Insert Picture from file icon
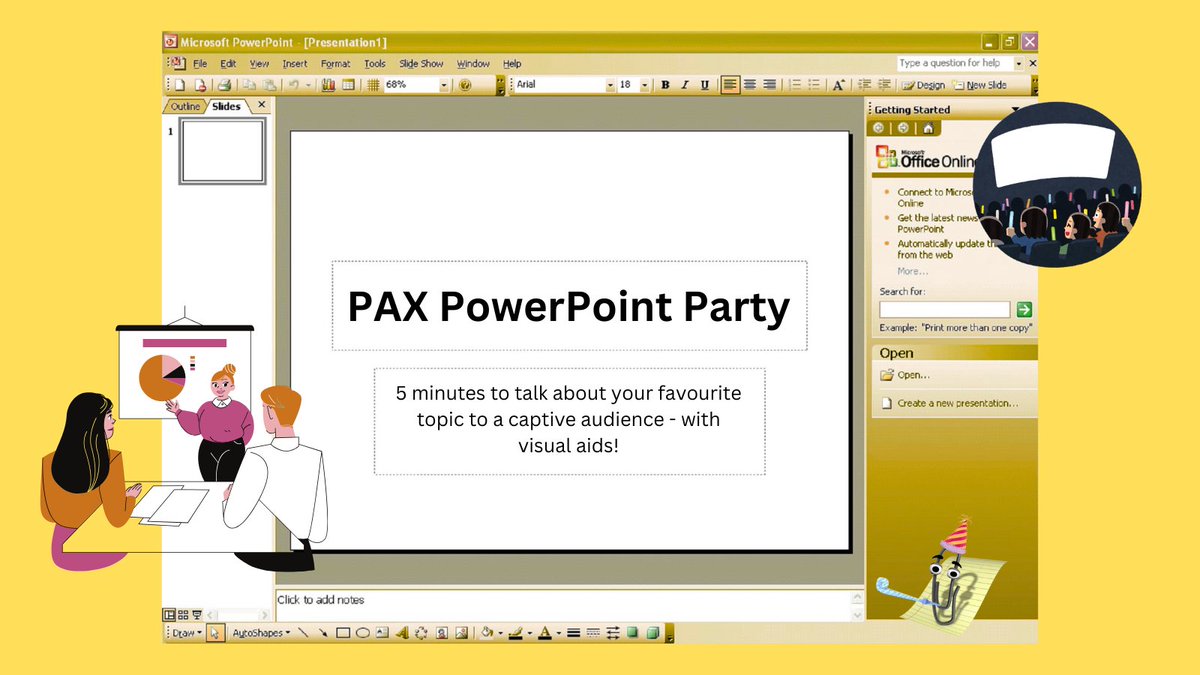Image resolution: width=1200 pixels, height=675 pixels. pos(461,633)
